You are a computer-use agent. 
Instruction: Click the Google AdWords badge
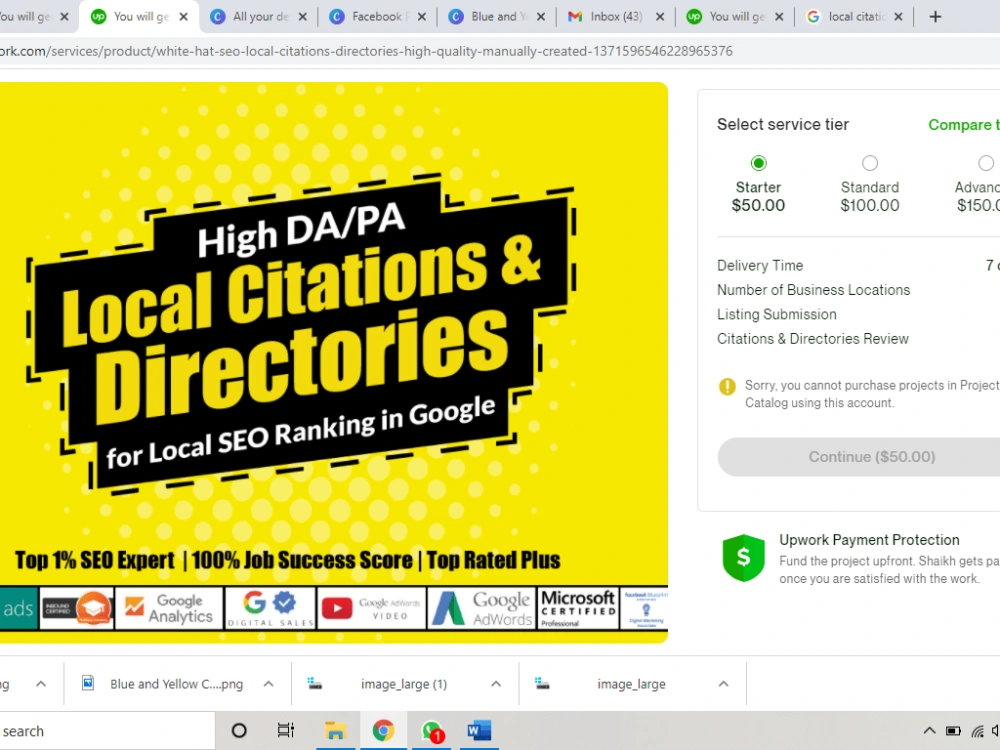[x=482, y=608]
